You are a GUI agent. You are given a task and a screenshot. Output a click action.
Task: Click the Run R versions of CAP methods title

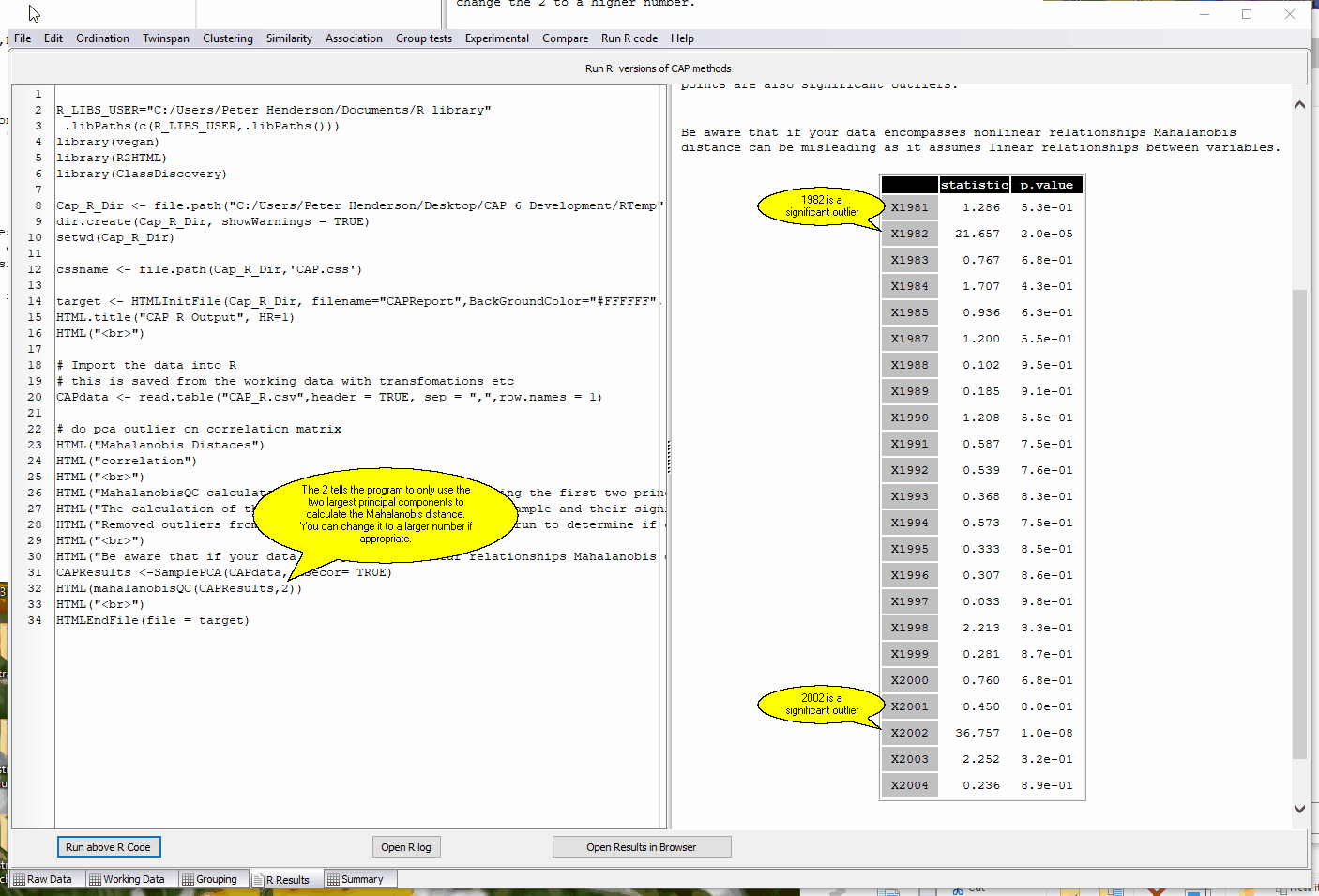pyautogui.click(x=658, y=68)
